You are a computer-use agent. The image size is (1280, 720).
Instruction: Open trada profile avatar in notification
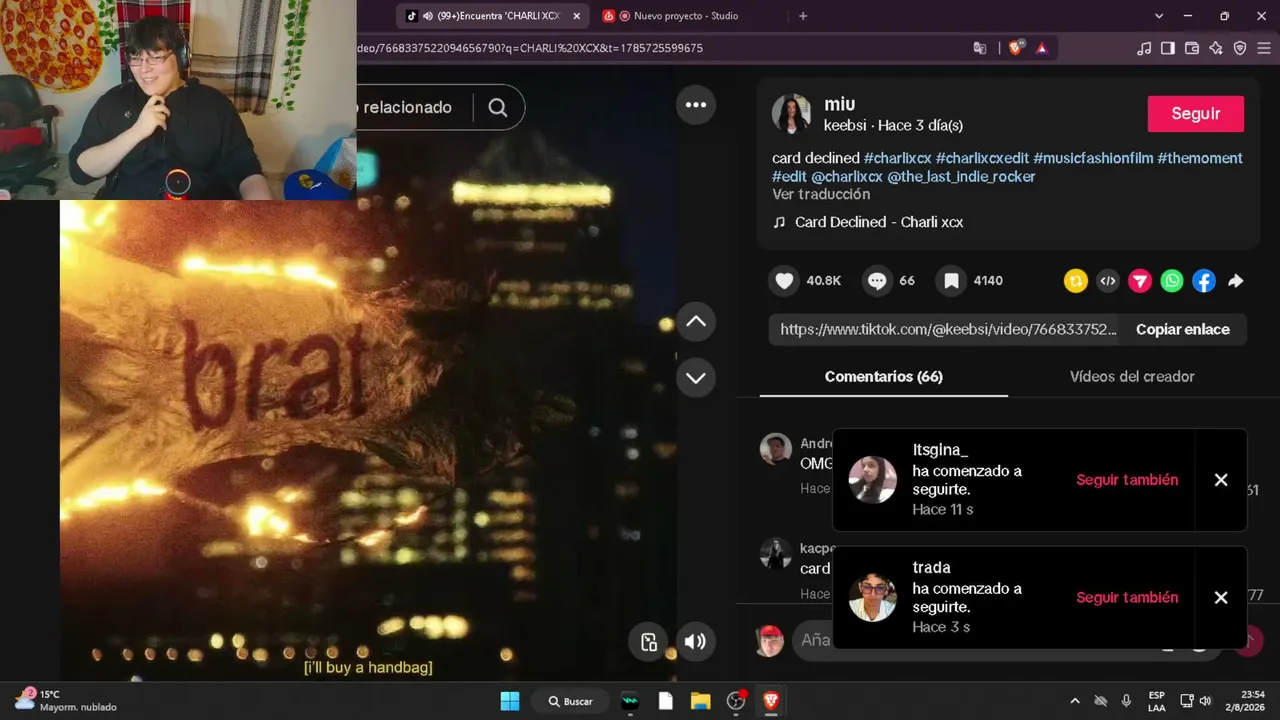(x=873, y=598)
